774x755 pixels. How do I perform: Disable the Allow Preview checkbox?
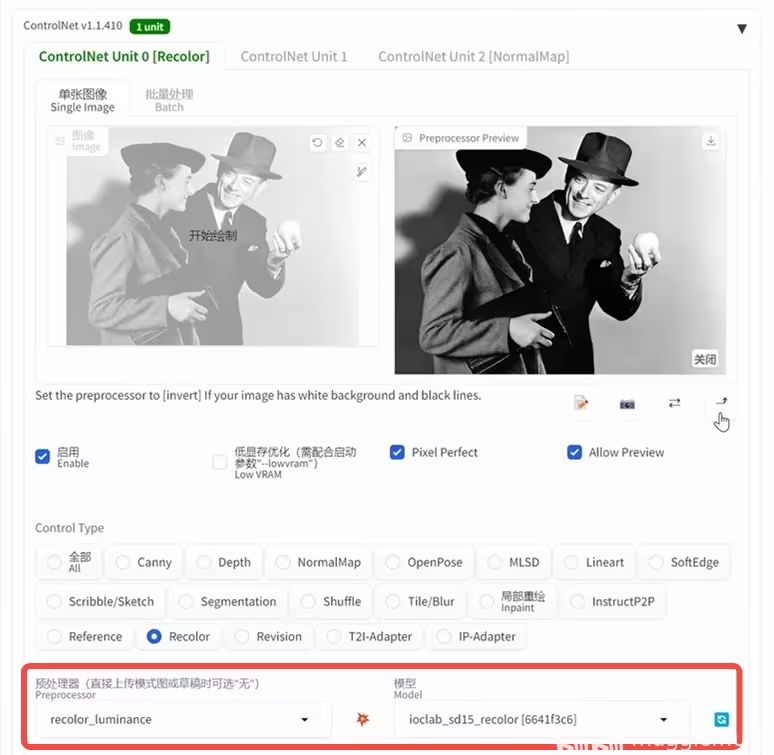click(x=574, y=452)
